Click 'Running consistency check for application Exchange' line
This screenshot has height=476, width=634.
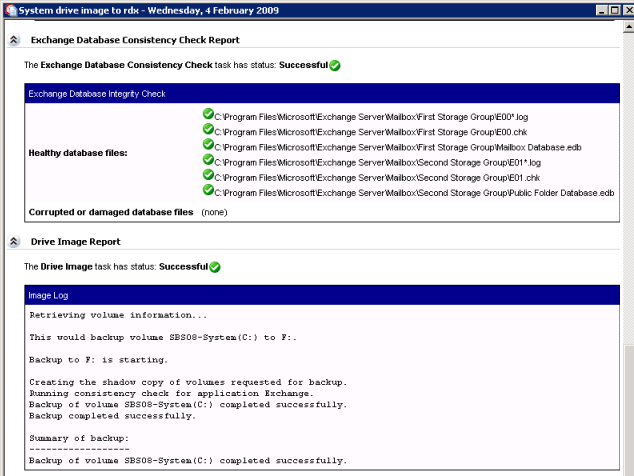pos(171,393)
